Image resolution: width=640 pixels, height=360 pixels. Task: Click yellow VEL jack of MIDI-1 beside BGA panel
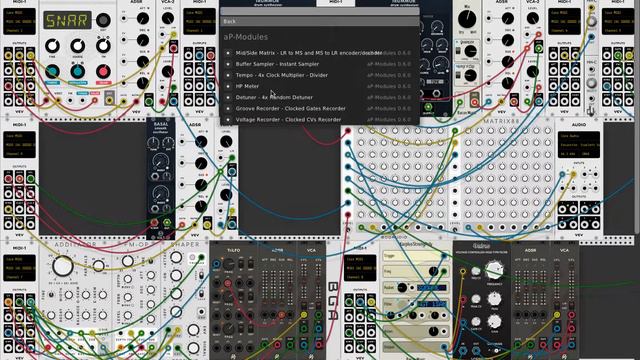pyautogui.click(x=371, y=302)
